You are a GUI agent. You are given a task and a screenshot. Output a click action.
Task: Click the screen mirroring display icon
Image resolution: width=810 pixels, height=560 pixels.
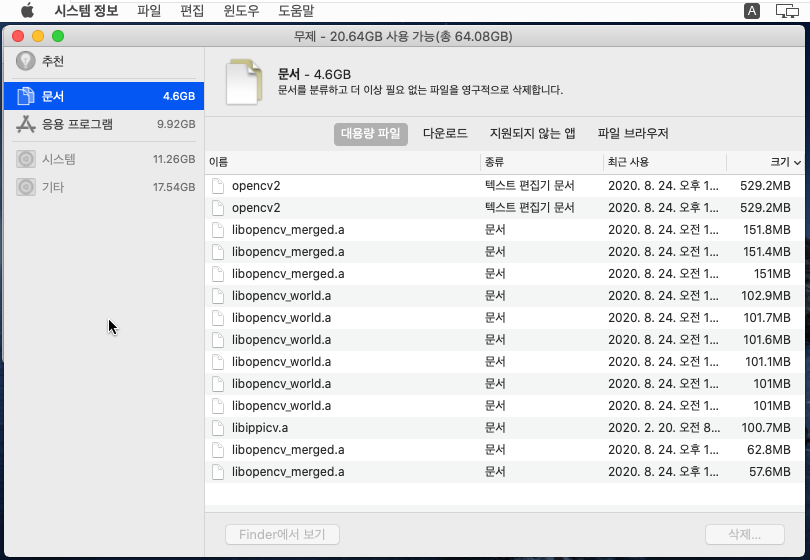point(786,11)
